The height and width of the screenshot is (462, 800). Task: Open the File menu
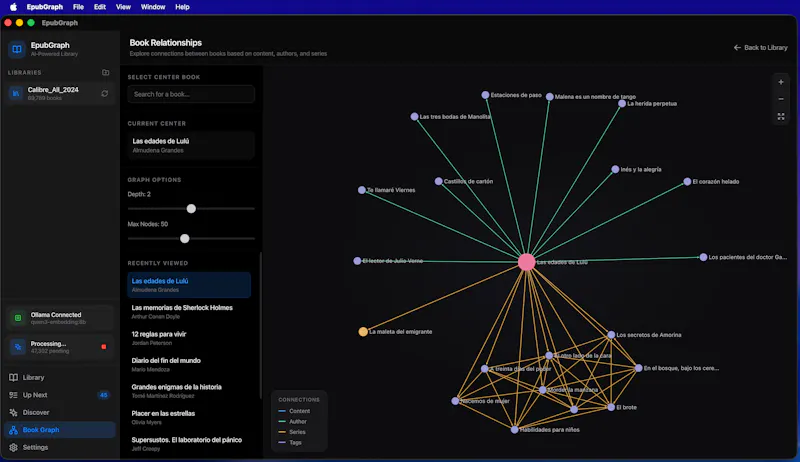pyautogui.click(x=78, y=7)
